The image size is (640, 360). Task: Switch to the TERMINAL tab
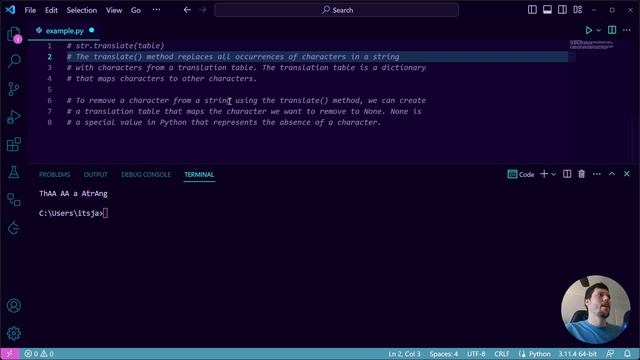click(x=199, y=175)
